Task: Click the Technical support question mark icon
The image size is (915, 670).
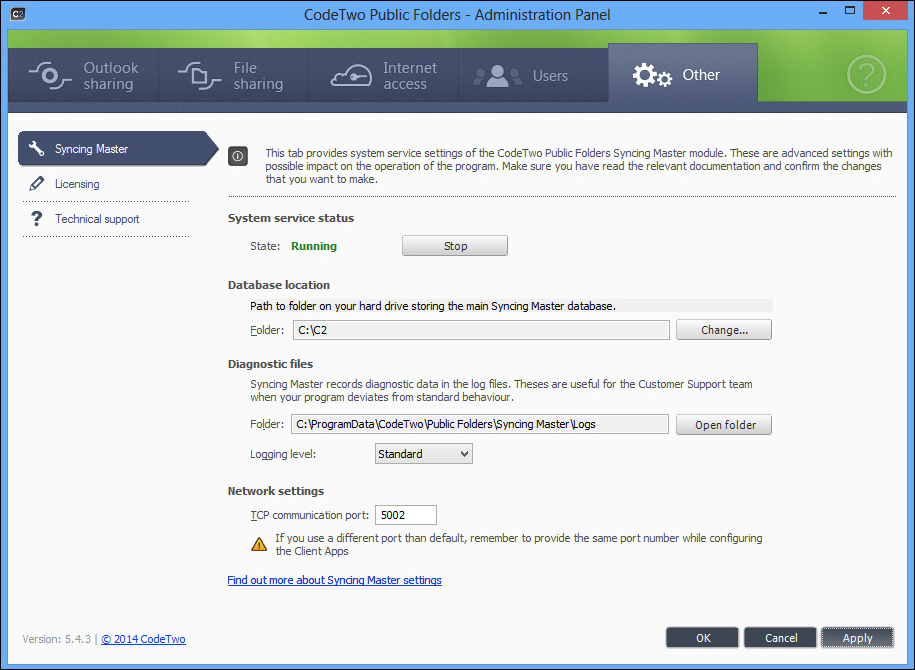Action: point(36,218)
